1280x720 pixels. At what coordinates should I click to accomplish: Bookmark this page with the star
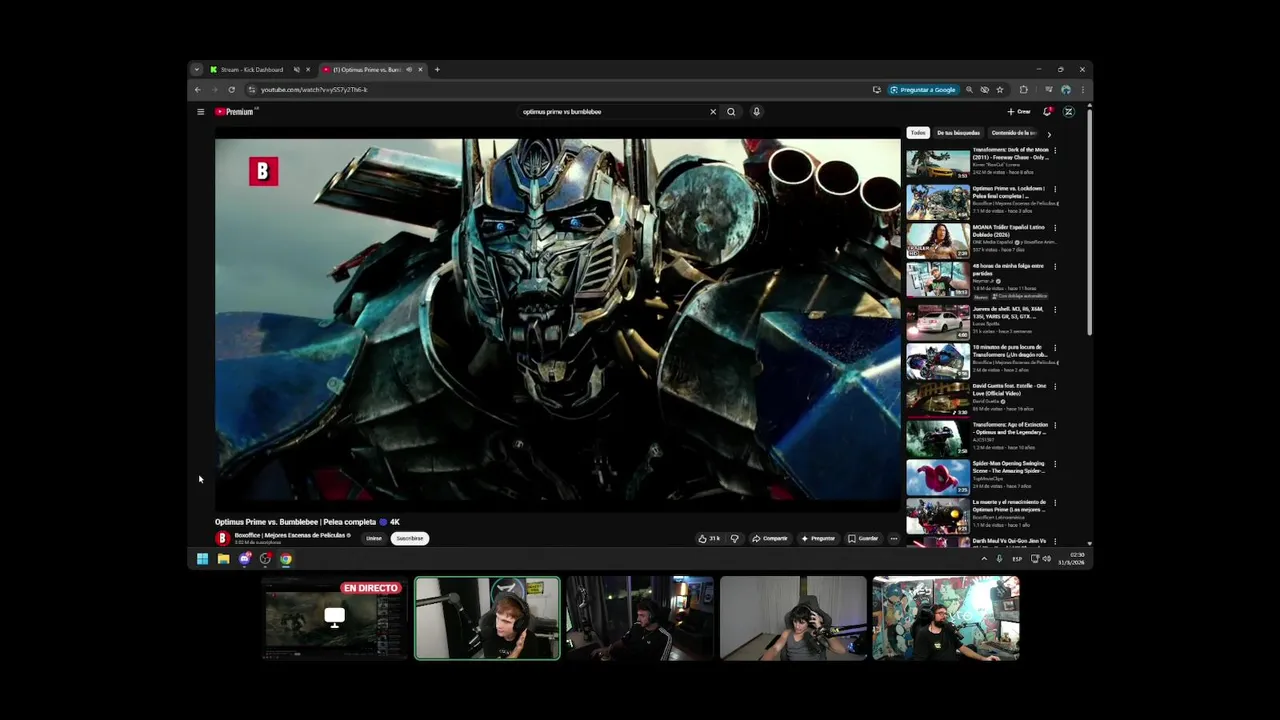tap(1000, 90)
